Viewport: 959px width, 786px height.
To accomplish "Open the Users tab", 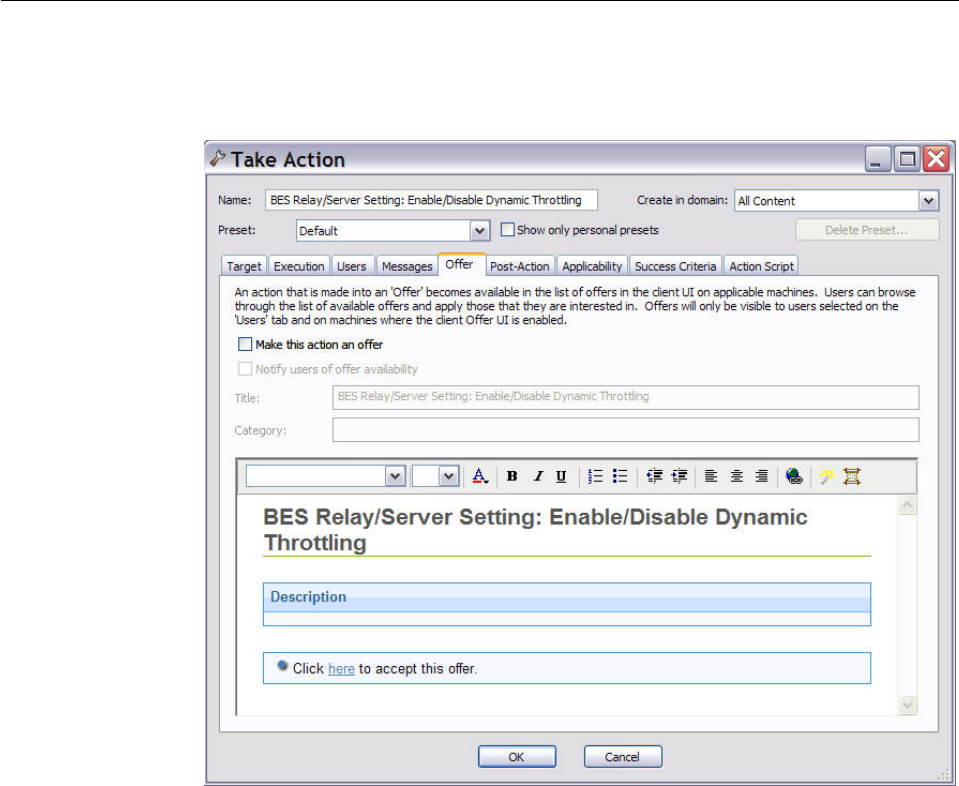I will (x=352, y=266).
